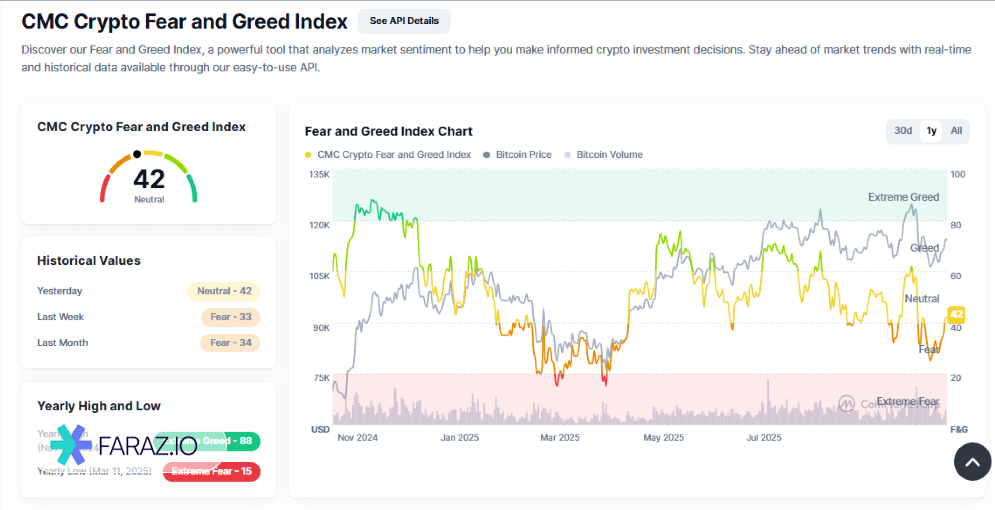Switch chart range to 30d
Viewport: 995px width, 510px height.
coord(903,131)
